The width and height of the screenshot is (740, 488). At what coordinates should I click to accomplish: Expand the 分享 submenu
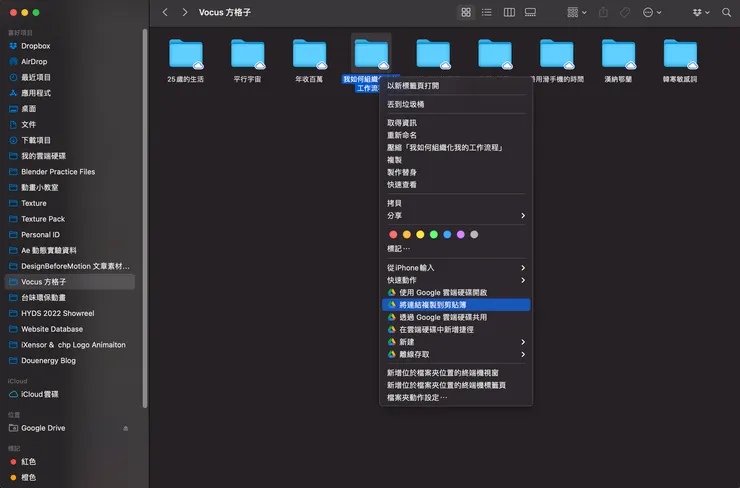[x=455, y=215]
